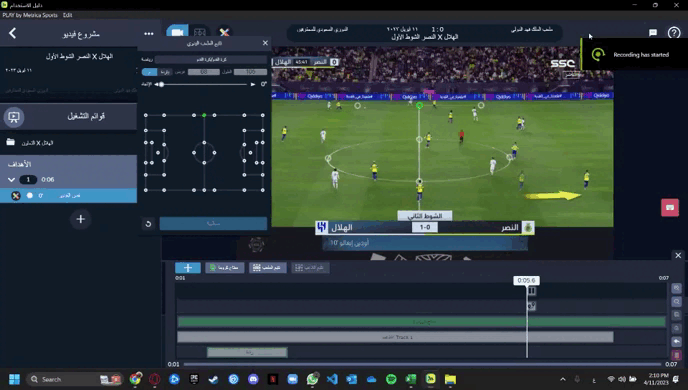Reset pitch calibration with the undo icon

click(x=148, y=224)
